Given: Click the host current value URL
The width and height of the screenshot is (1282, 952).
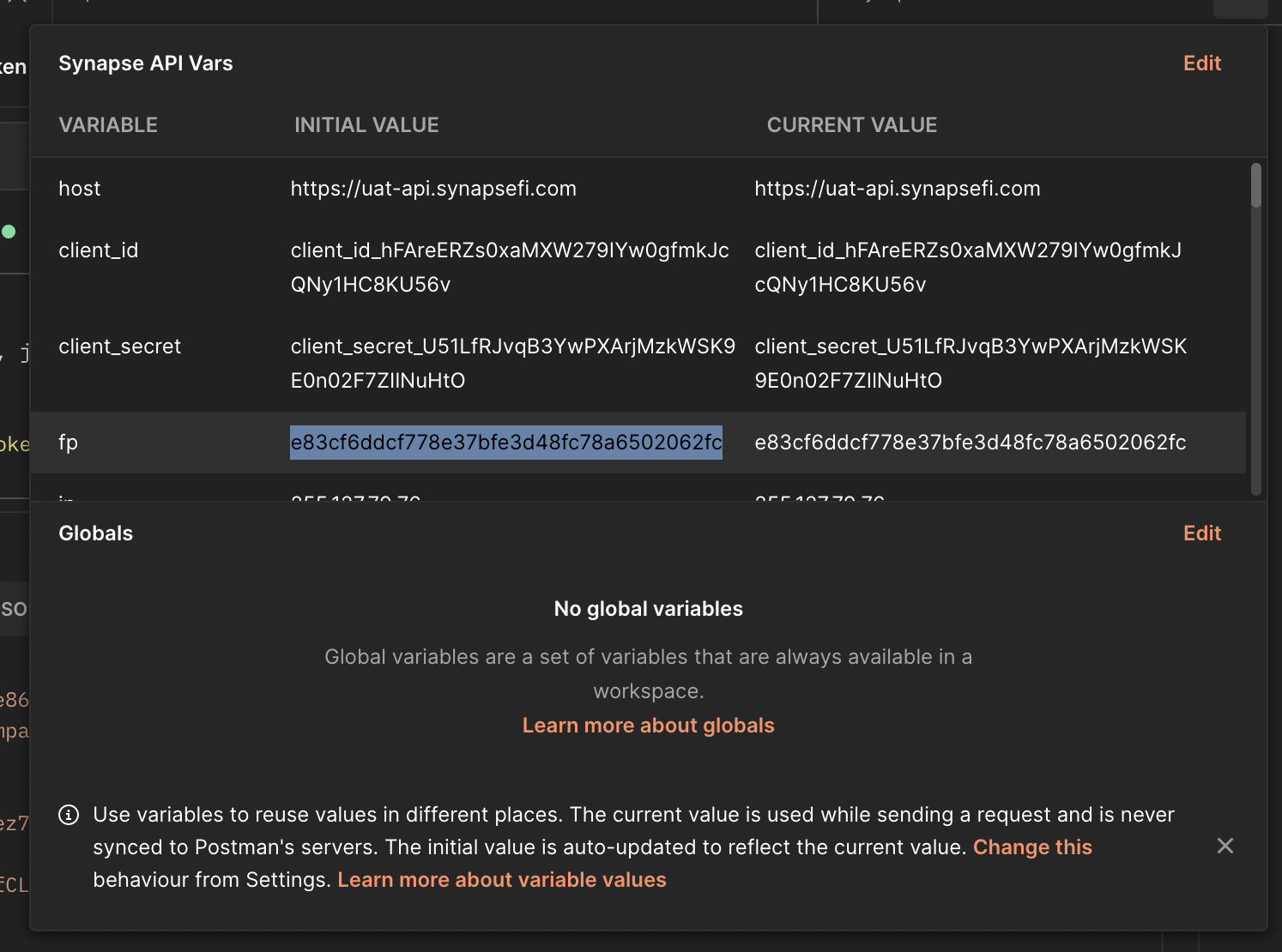Looking at the screenshot, I should (x=898, y=189).
